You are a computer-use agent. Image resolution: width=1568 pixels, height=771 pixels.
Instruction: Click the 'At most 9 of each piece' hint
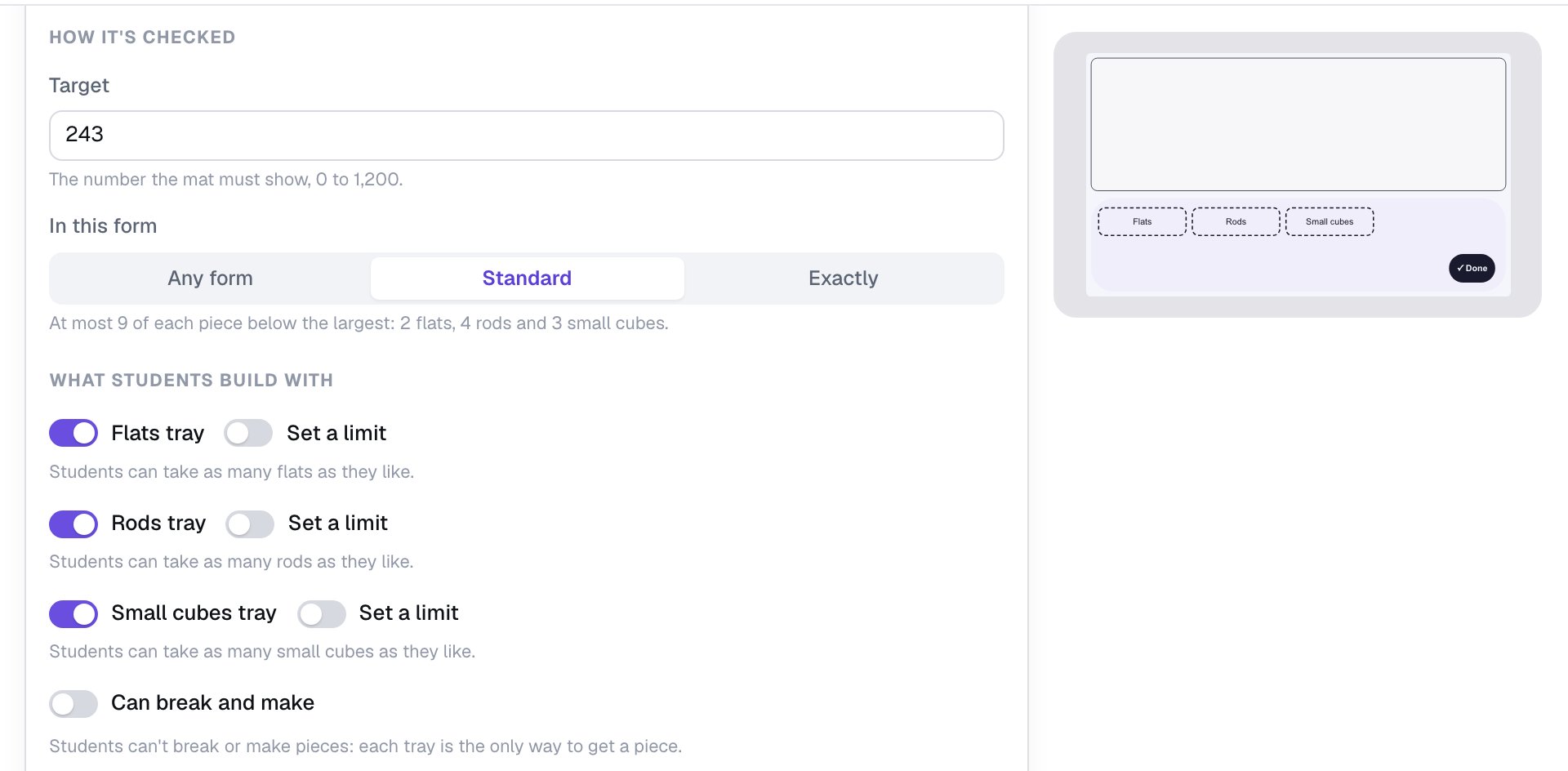[x=359, y=323]
